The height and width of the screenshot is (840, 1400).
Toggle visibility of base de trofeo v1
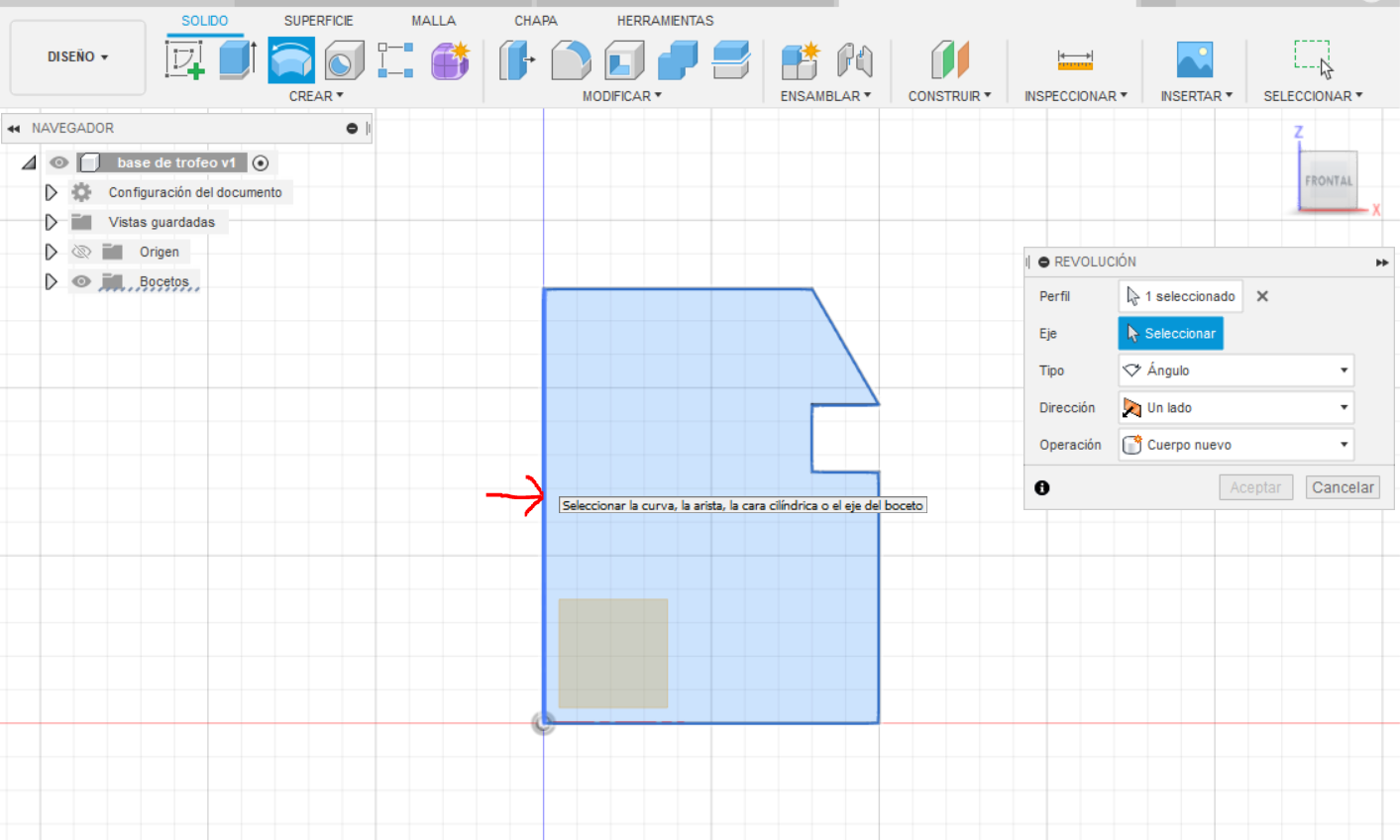point(59,162)
